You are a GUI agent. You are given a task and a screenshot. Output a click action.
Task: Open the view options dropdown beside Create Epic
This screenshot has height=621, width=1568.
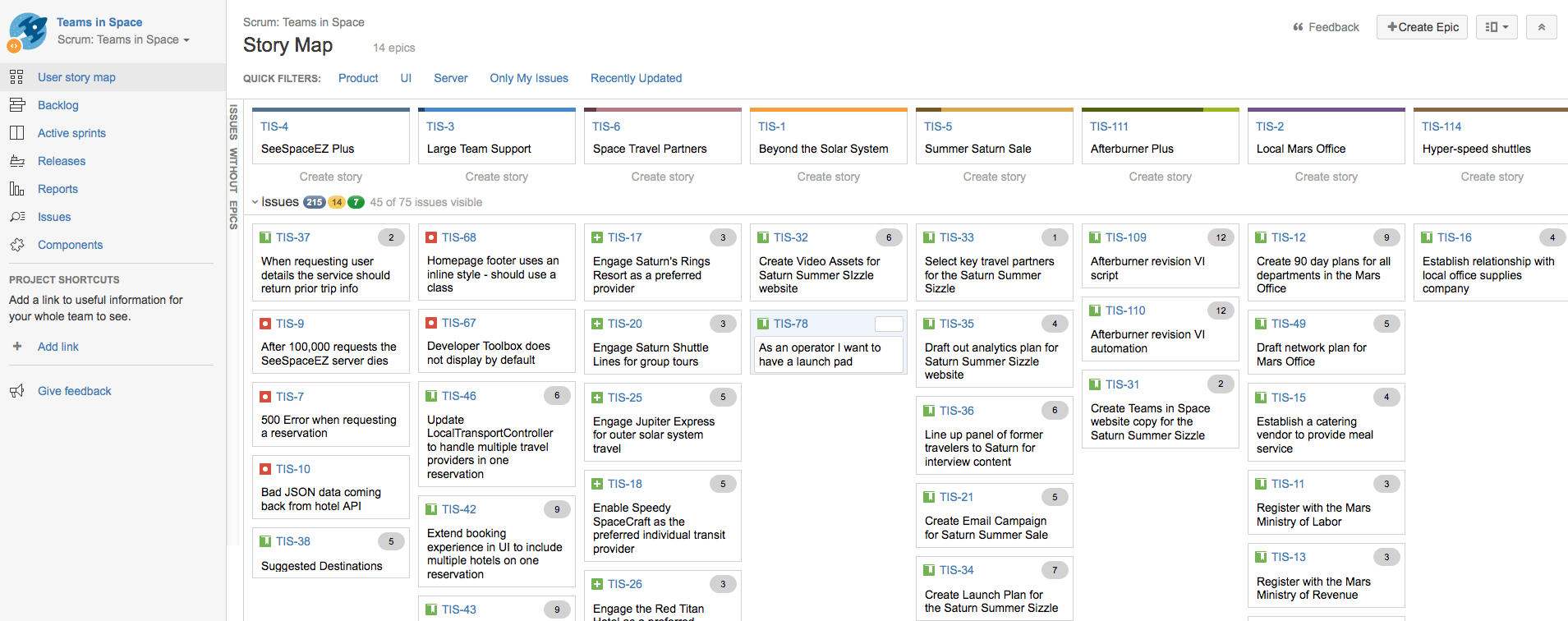[x=1497, y=27]
